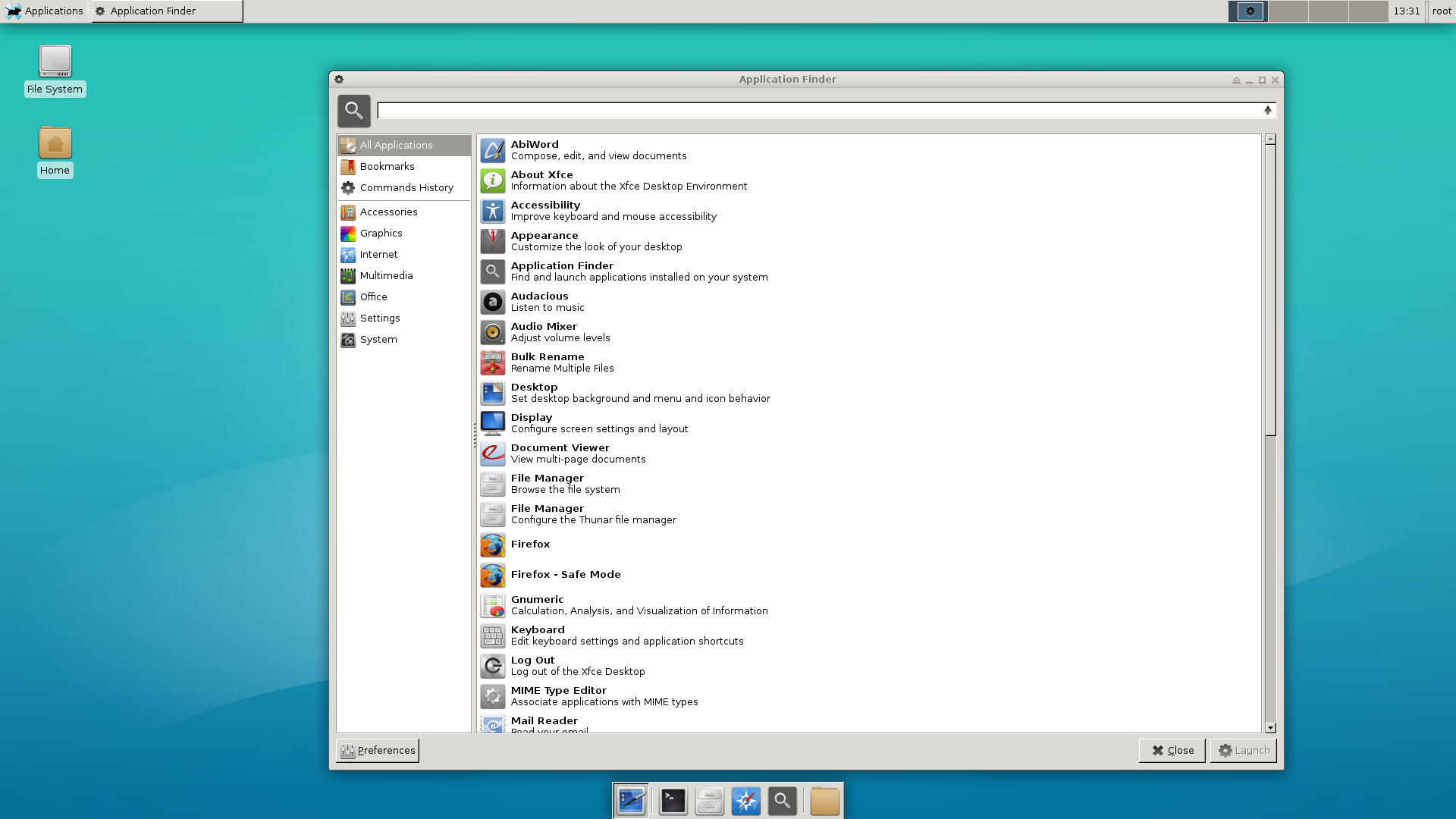Viewport: 1456px width, 819px height.
Task: Click the Keyboard settings icon
Action: pos(493,635)
